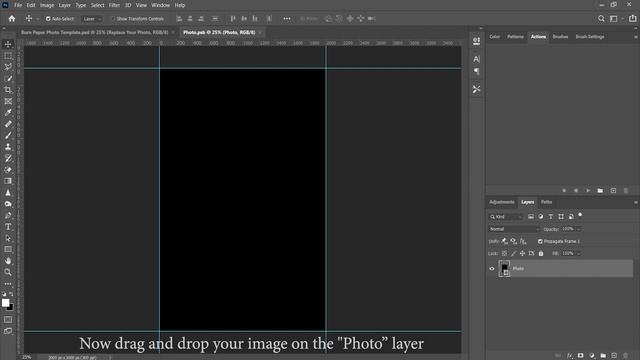The image size is (640, 360).
Task: Switch to the Burn Paper Photo Template document tab
Action: 95,32
